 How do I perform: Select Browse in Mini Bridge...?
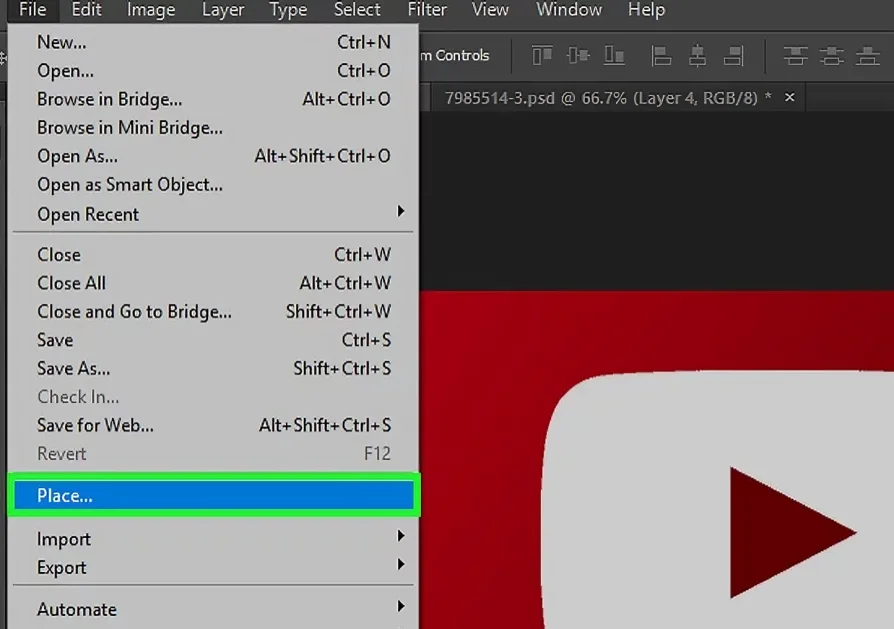tap(214, 128)
